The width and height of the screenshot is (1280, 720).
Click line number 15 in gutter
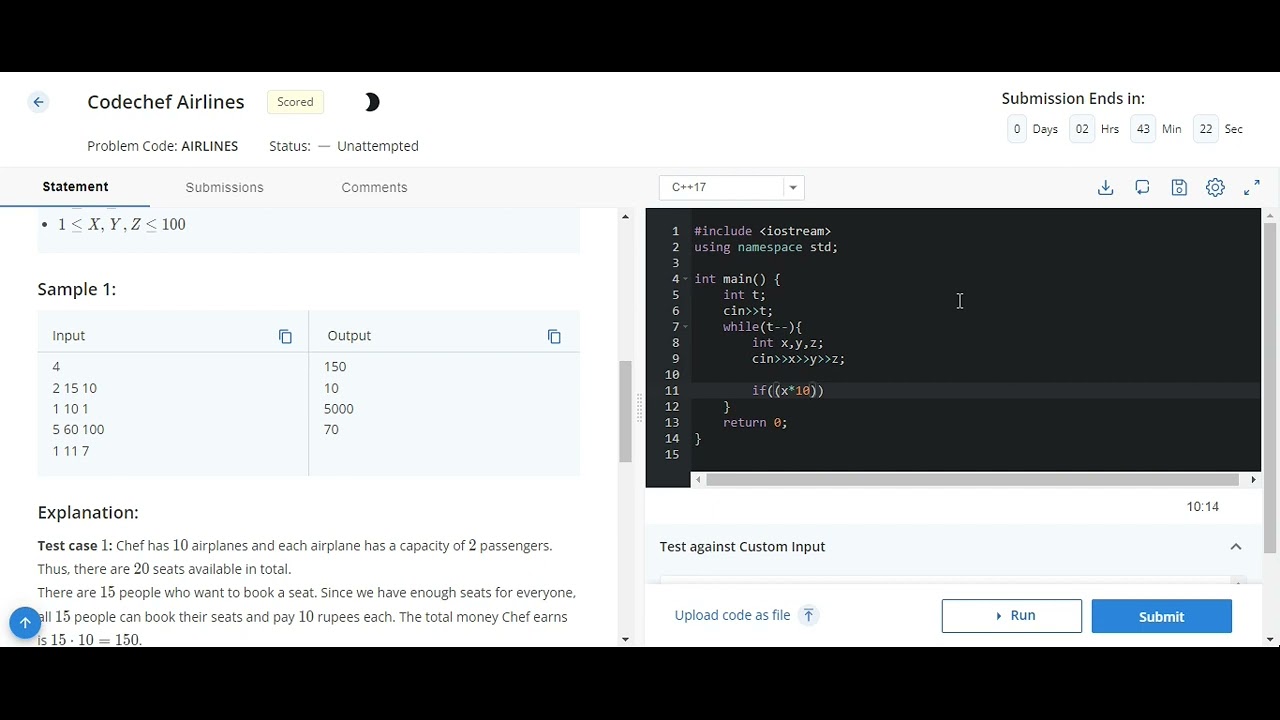[x=672, y=455]
